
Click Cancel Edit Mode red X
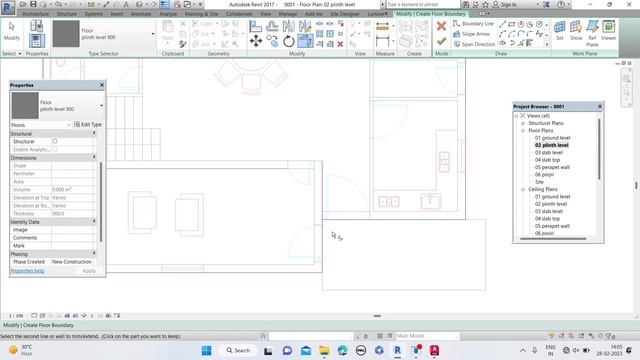pyautogui.click(x=441, y=27)
